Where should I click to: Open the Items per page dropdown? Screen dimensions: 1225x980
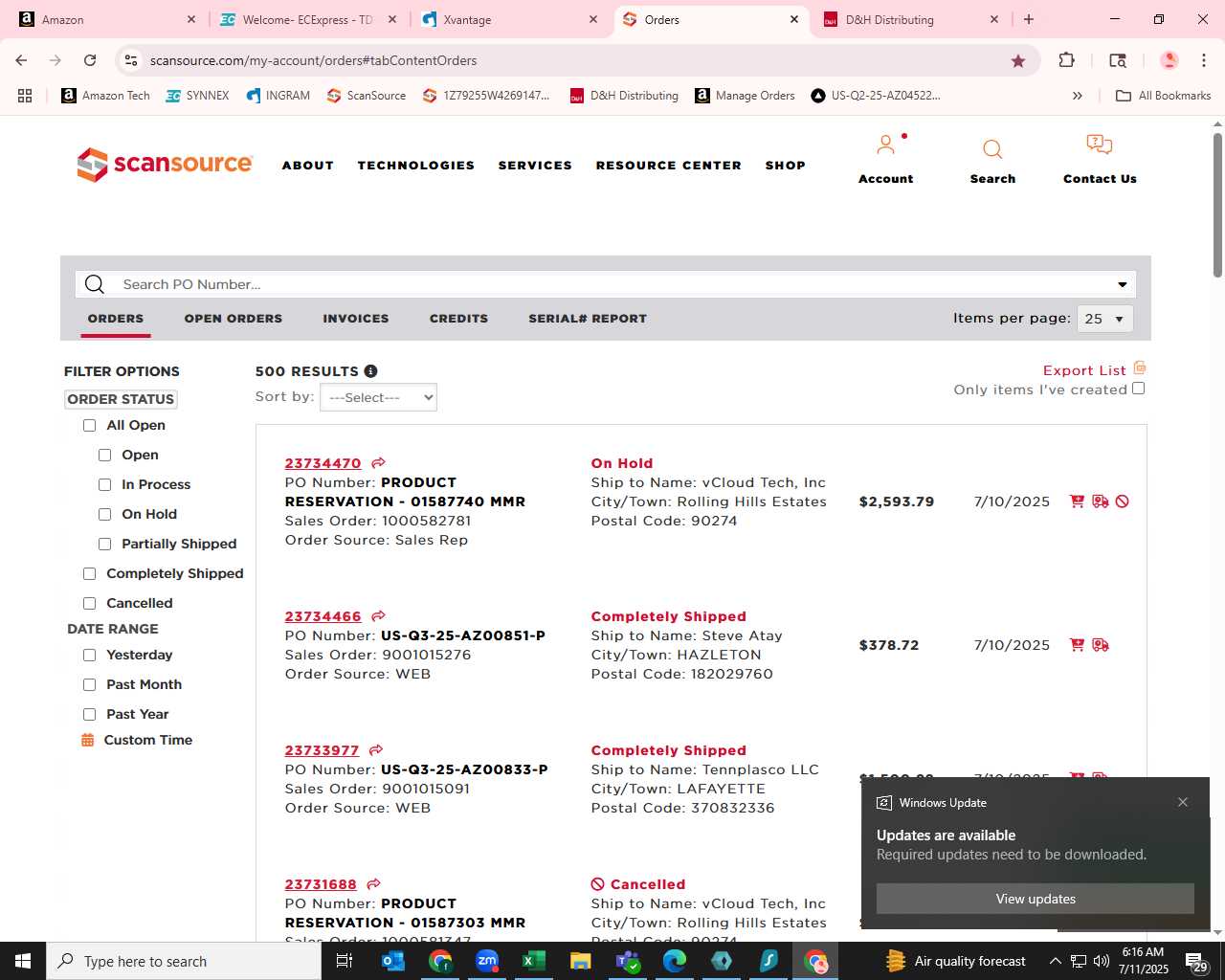point(1105,319)
